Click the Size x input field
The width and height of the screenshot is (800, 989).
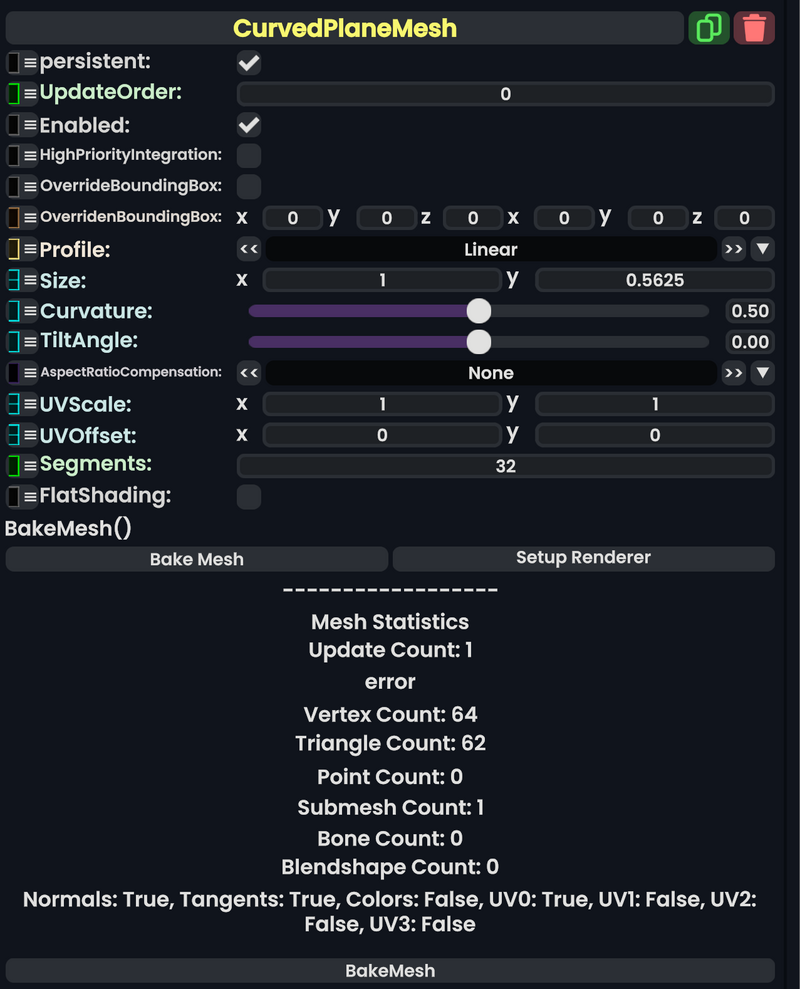382,279
